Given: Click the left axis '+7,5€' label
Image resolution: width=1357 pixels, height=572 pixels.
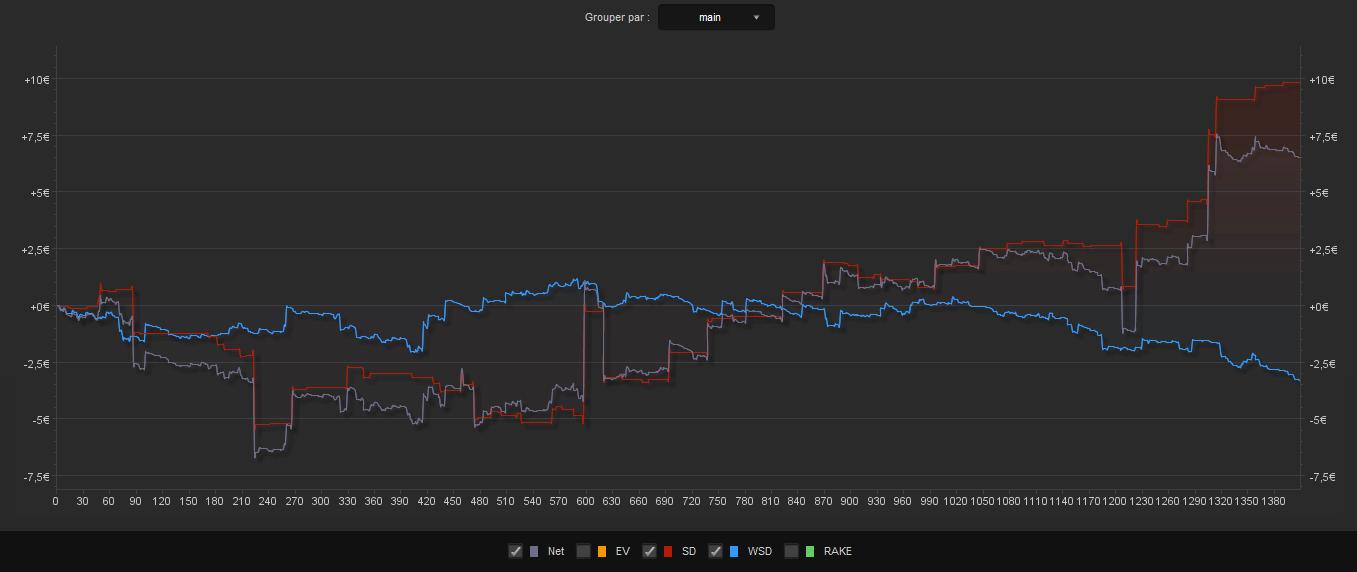Looking at the screenshot, I should (35, 137).
